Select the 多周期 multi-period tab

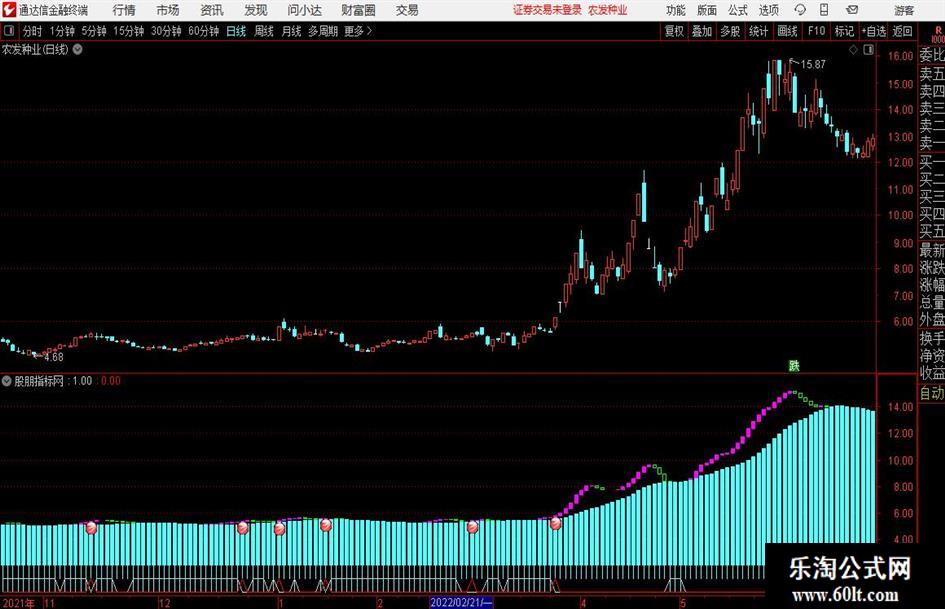(x=323, y=31)
